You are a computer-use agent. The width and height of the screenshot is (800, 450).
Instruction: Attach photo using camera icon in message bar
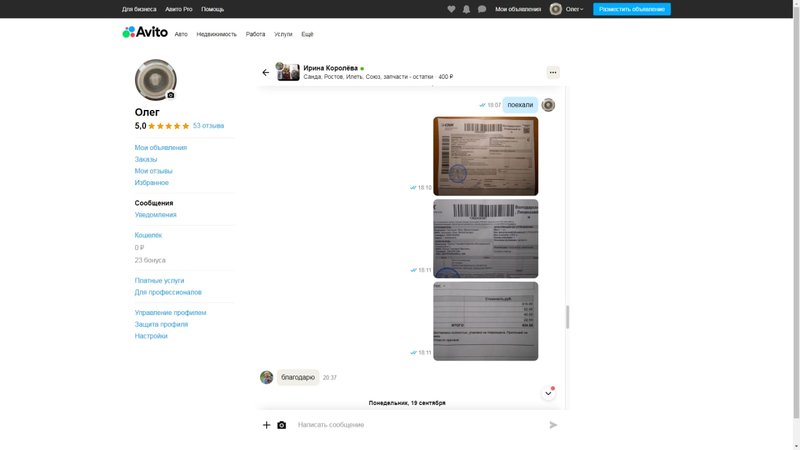coord(282,425)
